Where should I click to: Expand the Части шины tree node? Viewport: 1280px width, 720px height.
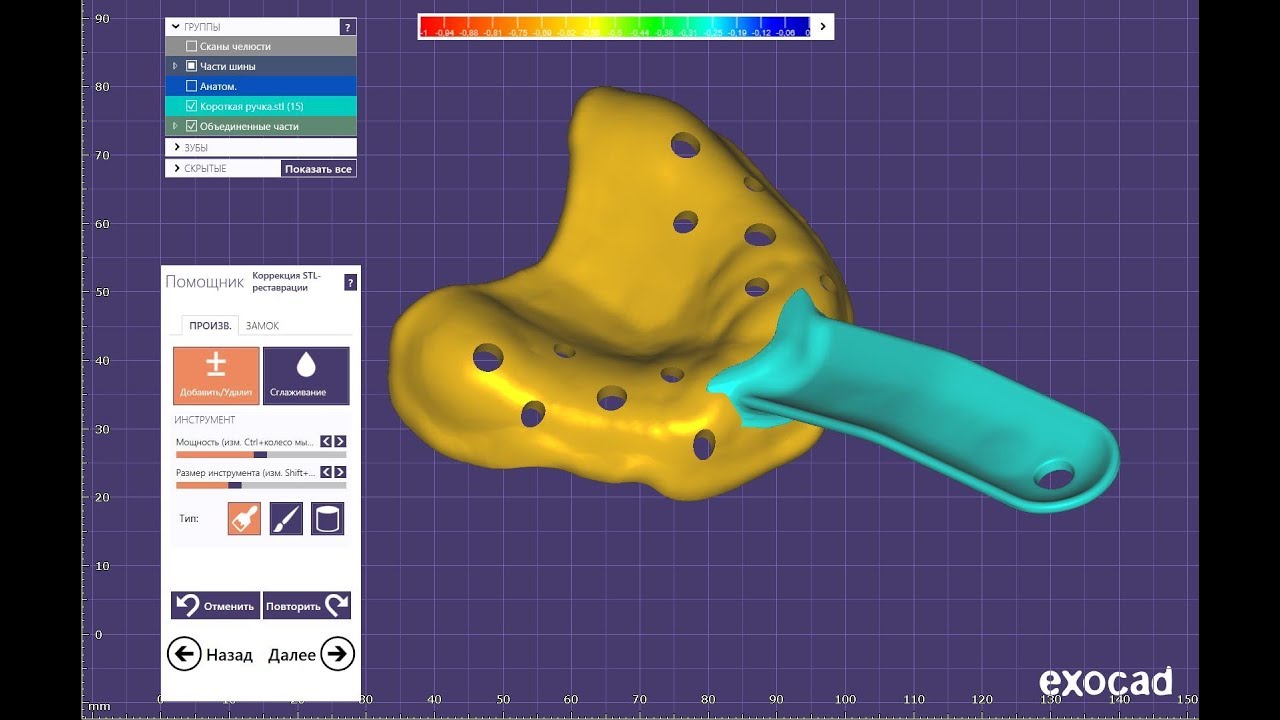[175, 66]
